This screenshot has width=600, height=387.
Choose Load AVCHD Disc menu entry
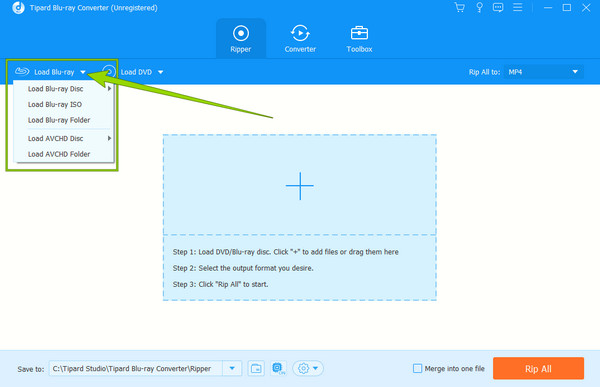pyautogui.click(x=64, y=139)
